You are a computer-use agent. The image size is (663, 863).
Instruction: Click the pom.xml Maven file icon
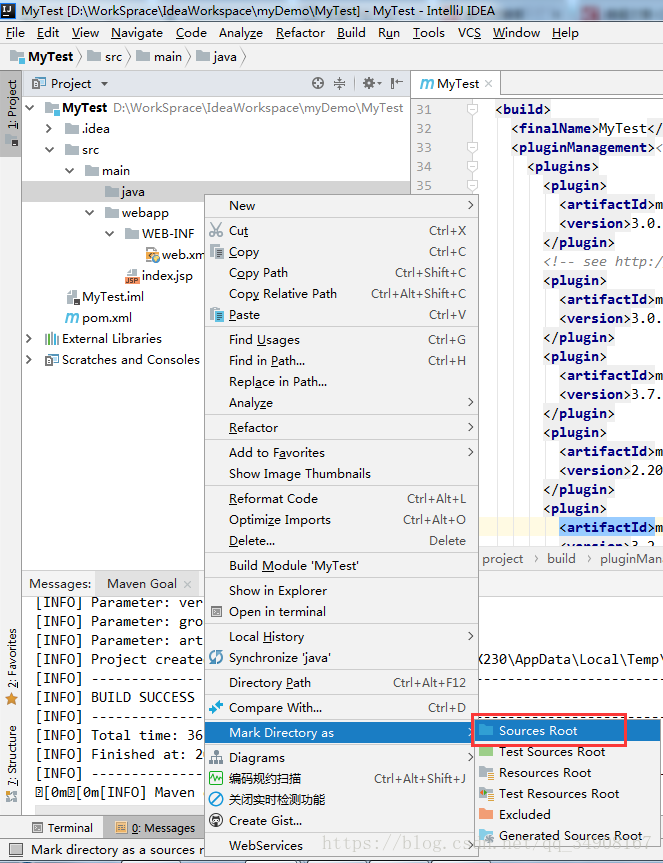click(72, 318)
